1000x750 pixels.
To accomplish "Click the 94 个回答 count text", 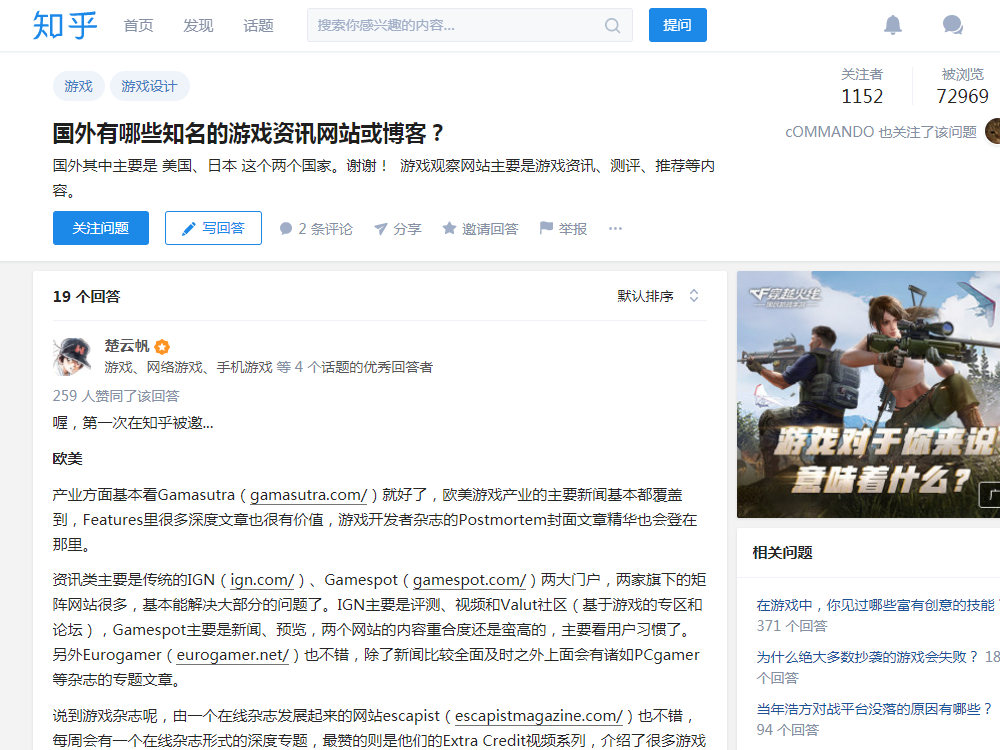I will click(x=788, y=730).
